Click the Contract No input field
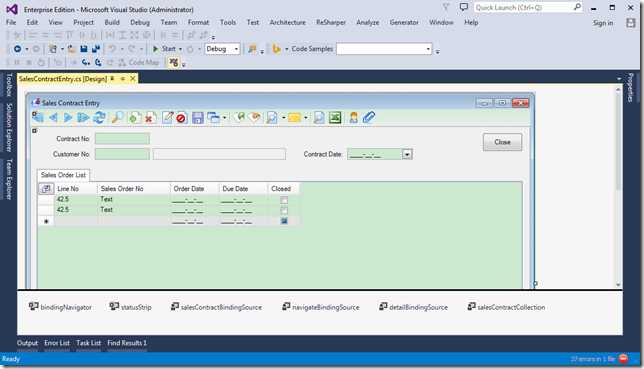Image resolution: width=644 pixels, height=369 pixels. 122,139
